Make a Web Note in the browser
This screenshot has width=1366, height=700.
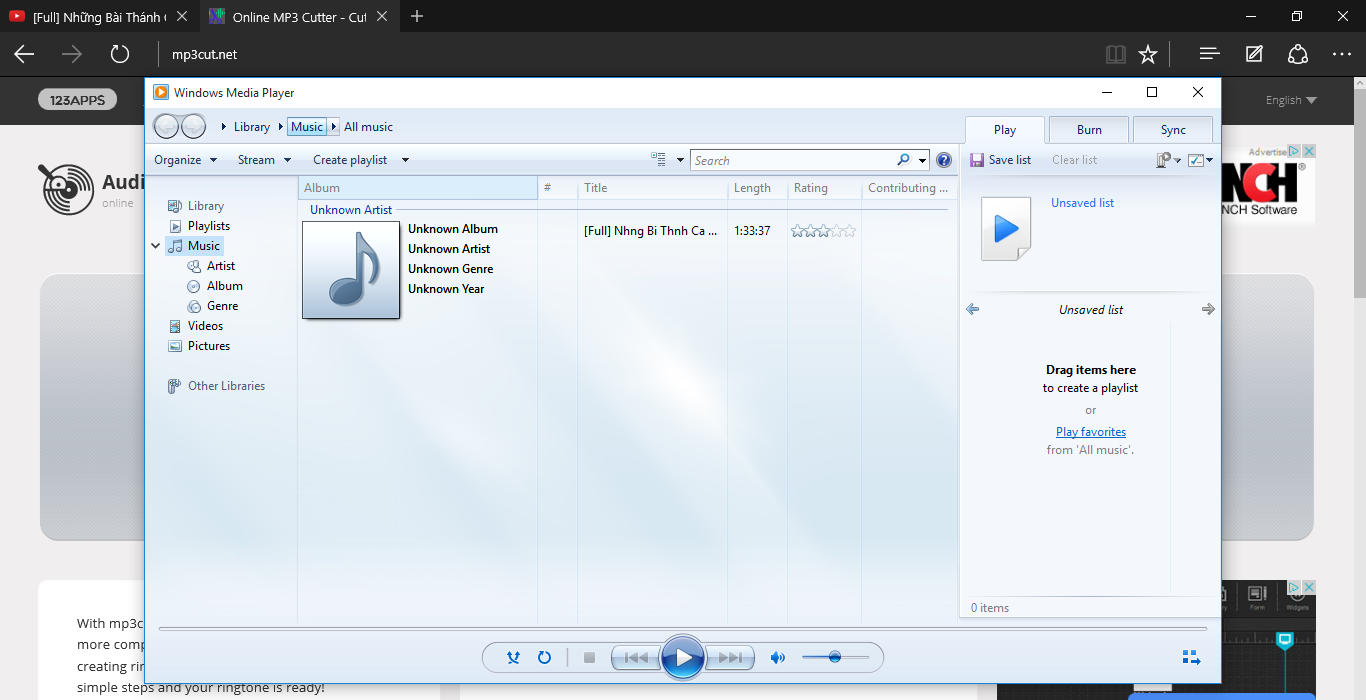tap(1254, 54)
